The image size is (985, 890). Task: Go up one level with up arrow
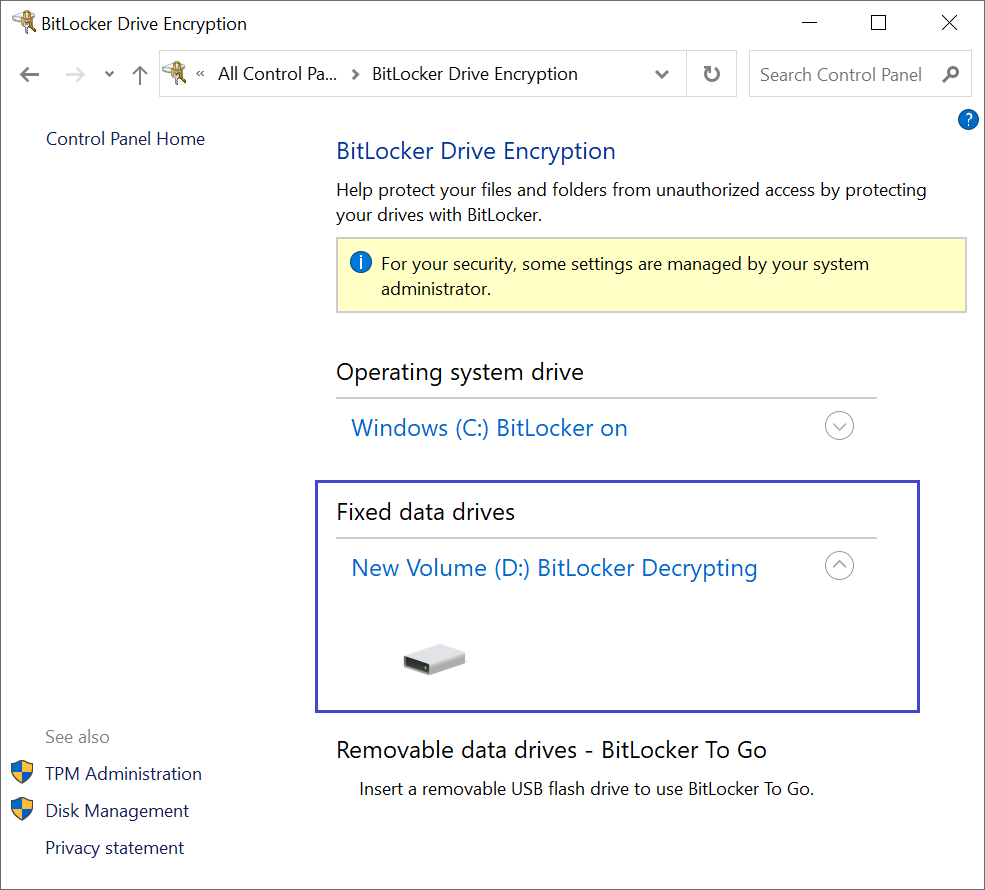pyautogui.click(x=139, y=75)
